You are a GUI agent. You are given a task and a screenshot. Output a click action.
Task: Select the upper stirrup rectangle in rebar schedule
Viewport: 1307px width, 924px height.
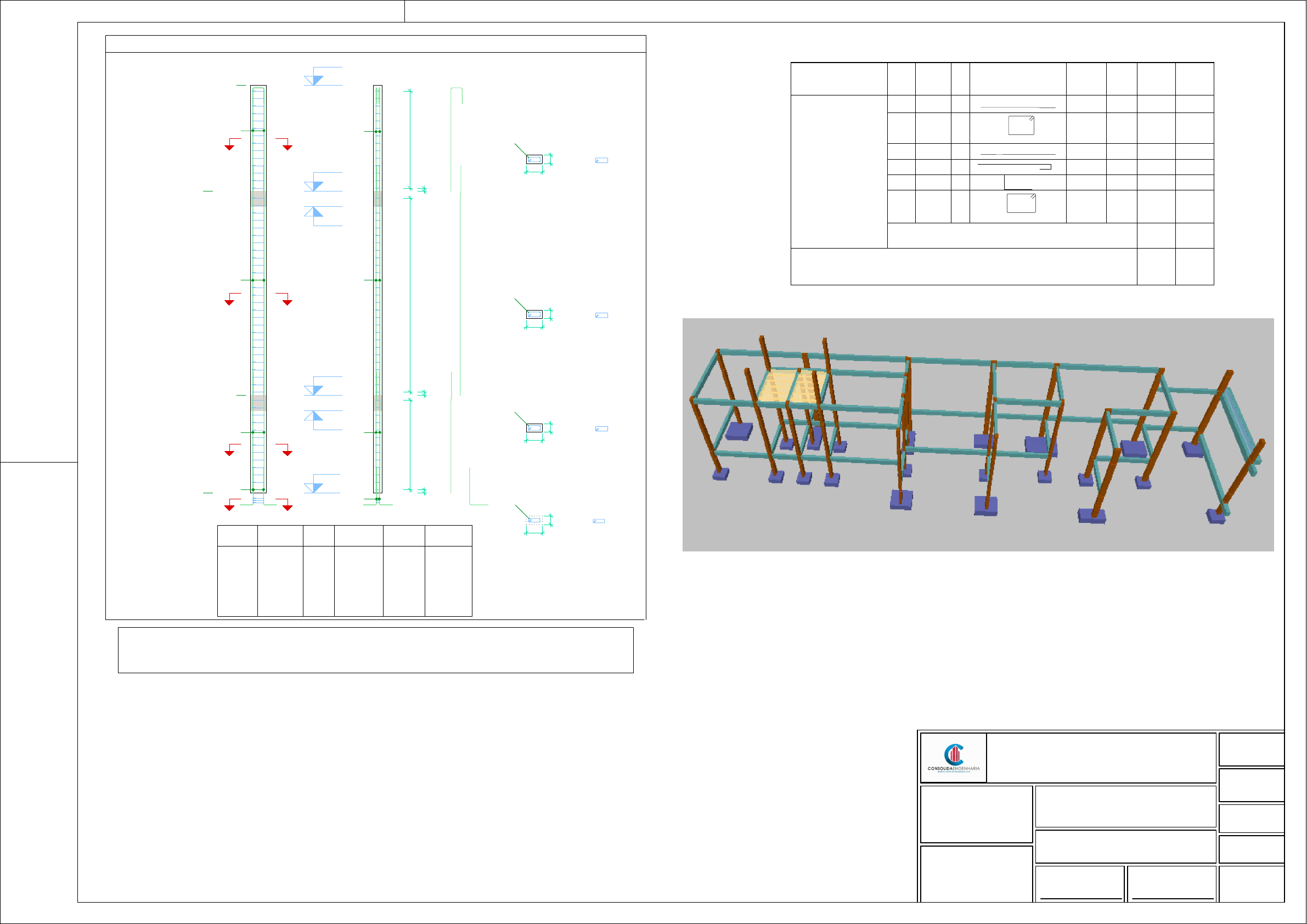[x=1021, y=125]
